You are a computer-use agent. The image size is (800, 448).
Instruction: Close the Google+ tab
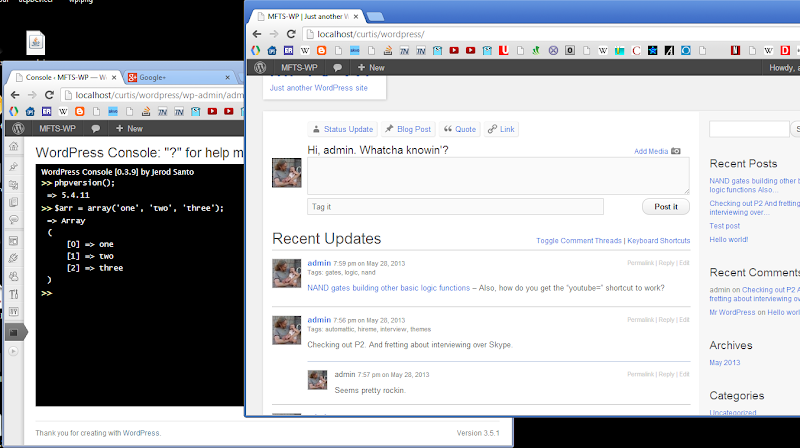[x=228, y=78]
